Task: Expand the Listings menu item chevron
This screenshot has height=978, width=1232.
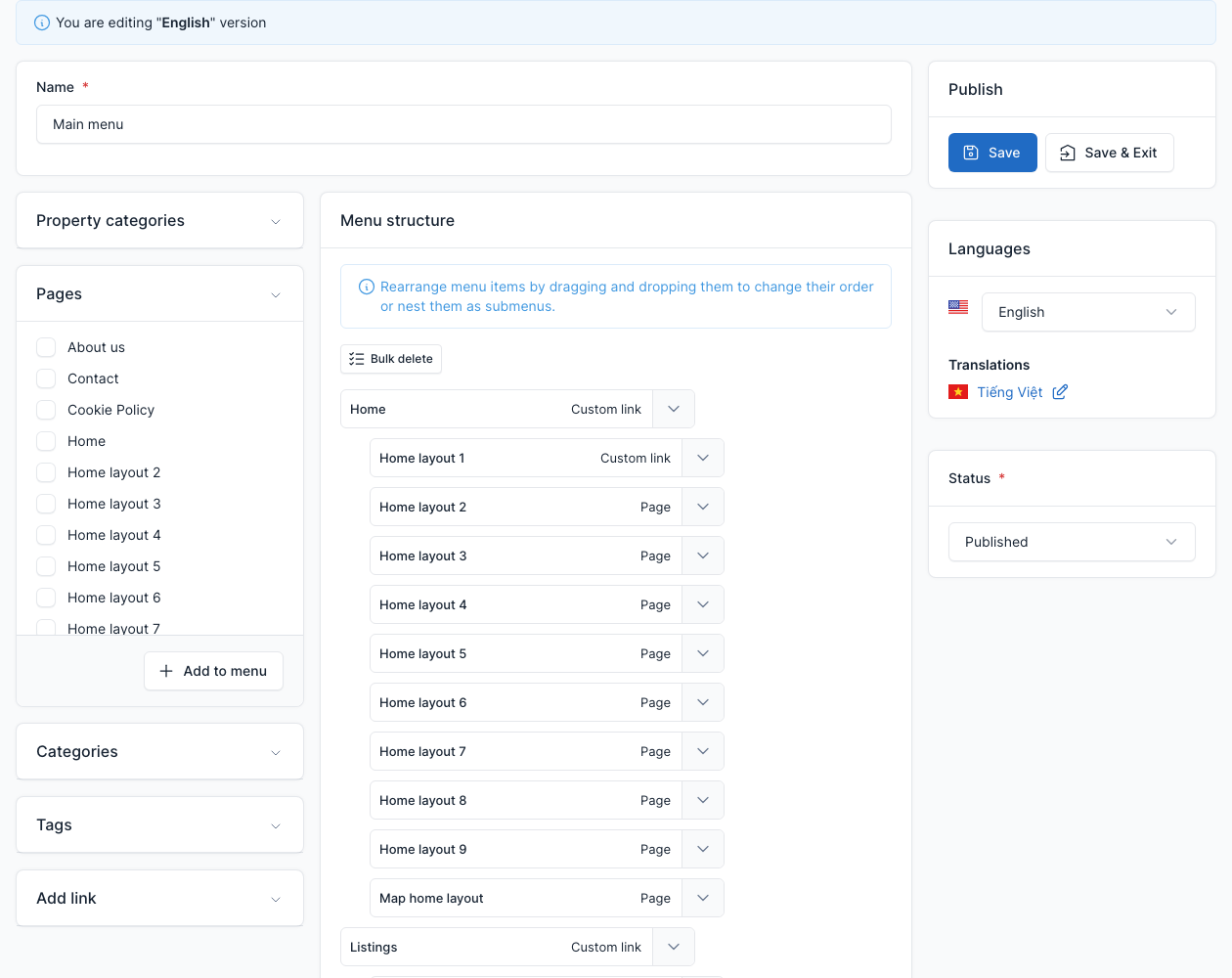Action: click(674, 947)
